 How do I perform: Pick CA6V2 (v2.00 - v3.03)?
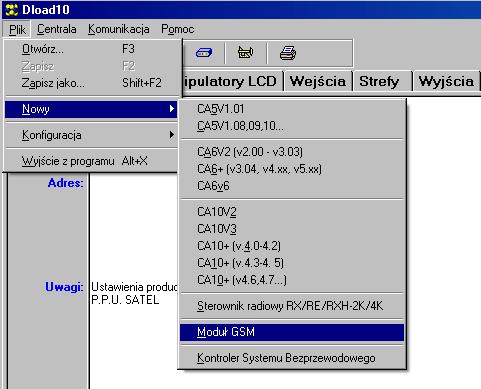(292, 152)
